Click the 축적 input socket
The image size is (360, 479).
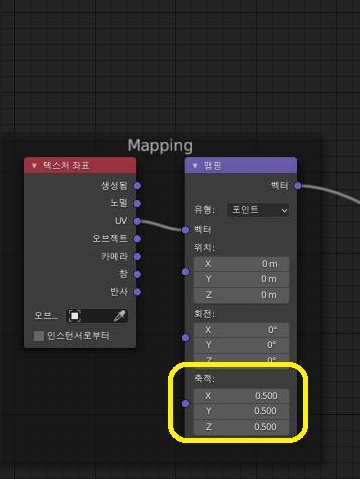pyautogui.click(x=186, y=404)
